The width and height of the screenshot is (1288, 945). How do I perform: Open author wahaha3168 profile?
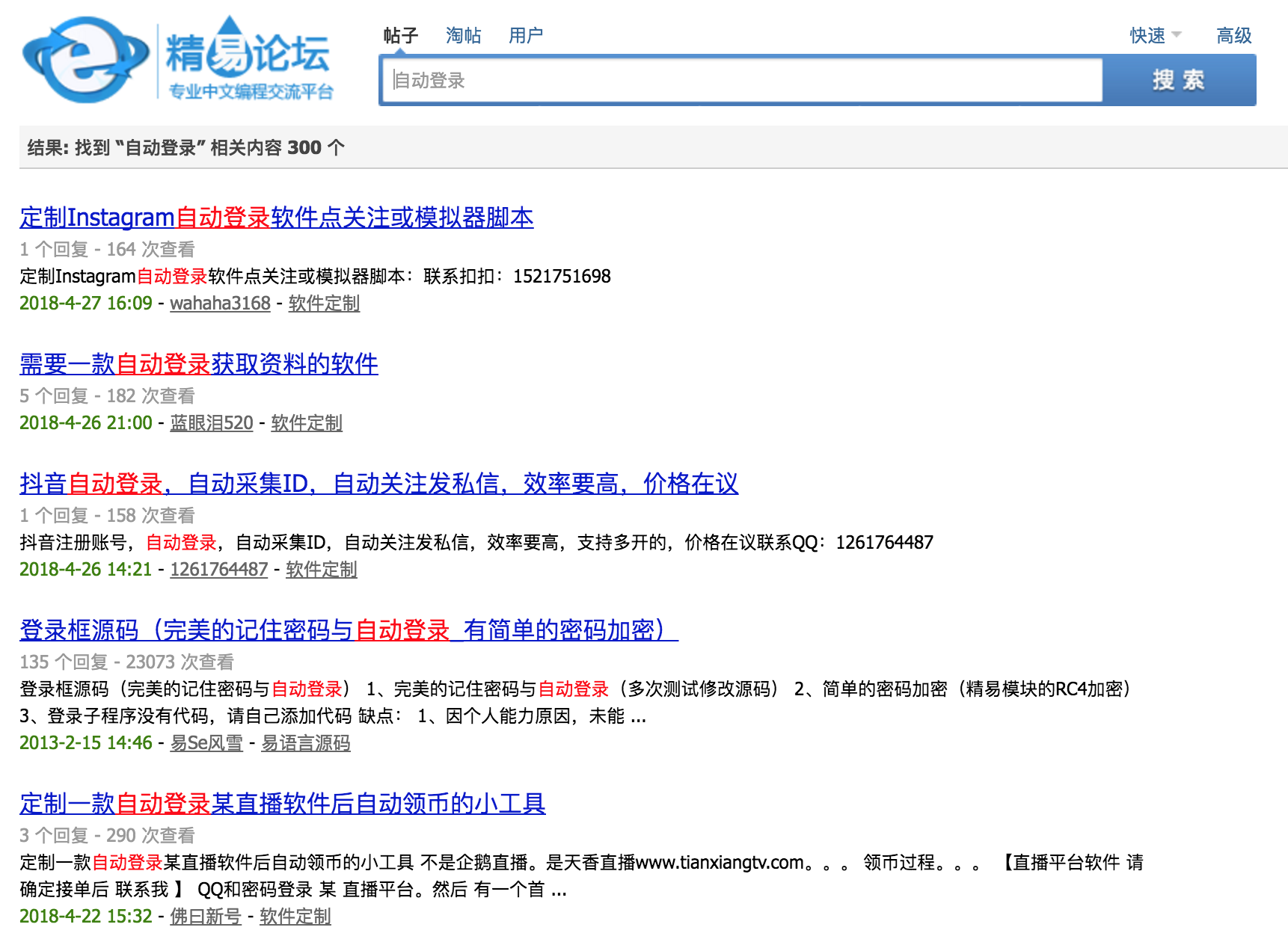(220, 303)
